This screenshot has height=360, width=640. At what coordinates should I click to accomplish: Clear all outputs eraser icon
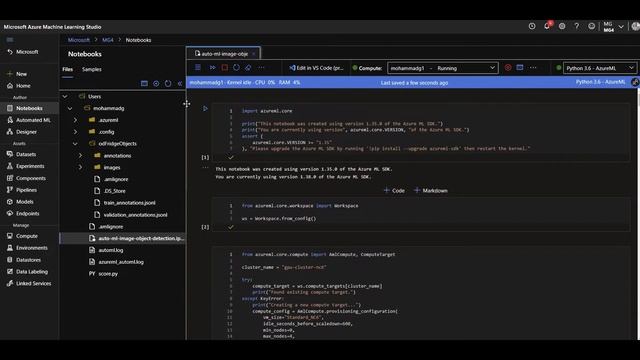(248, 67)
